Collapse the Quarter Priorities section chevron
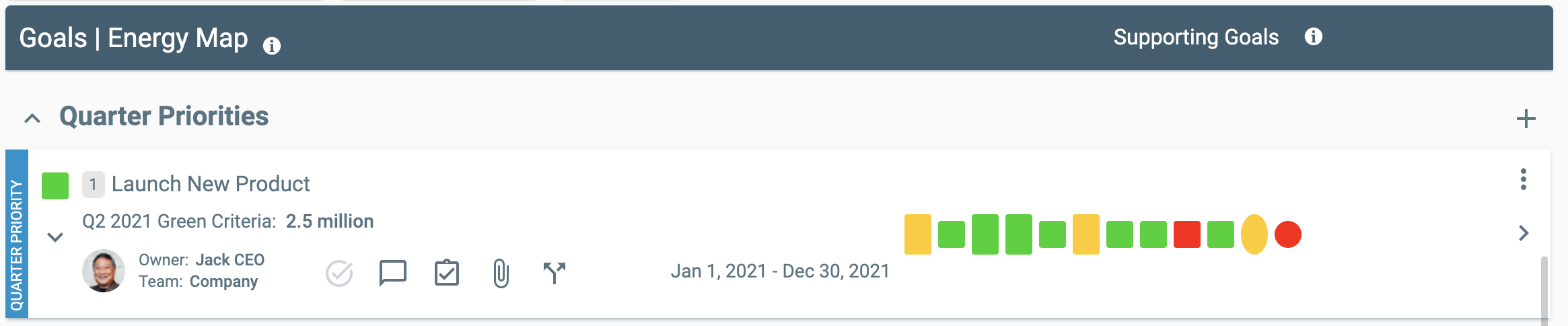Image resolution: width=1568 pixels, height=326 pixels. (32, 119)
